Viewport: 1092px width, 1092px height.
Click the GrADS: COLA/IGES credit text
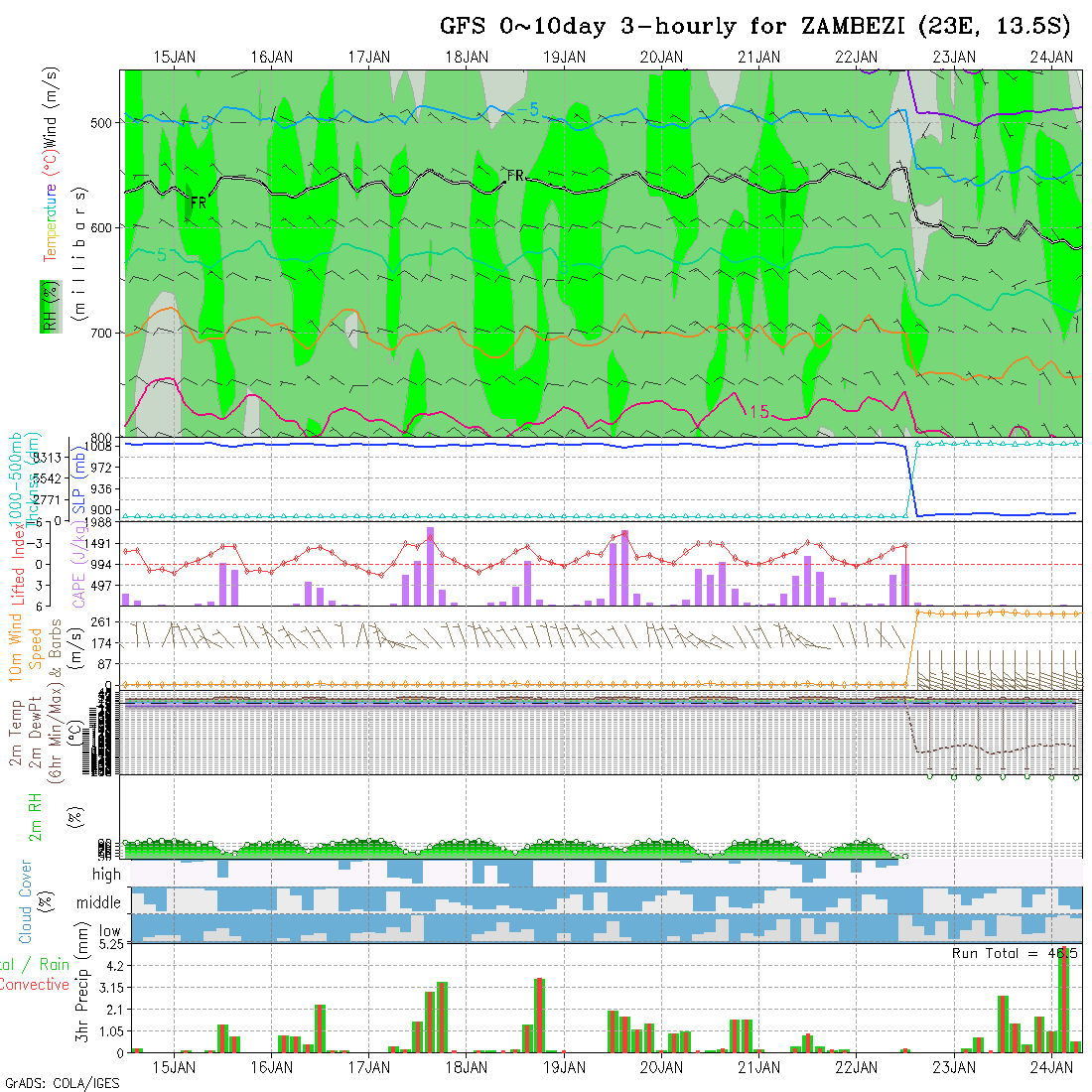pos(62,1083)
